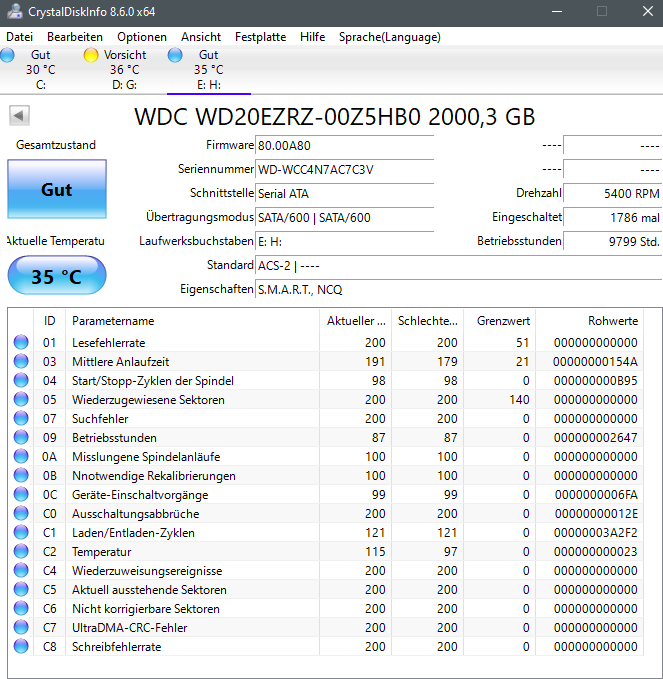The width and height of the screenshot is (663, 679).
Task: Click the Übertragungsmodus field SATA/600
Action: (345, 217)
